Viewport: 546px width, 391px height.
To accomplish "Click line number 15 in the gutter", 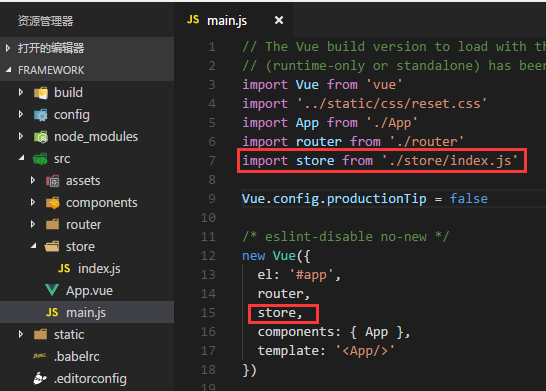I will coord(208,313).
